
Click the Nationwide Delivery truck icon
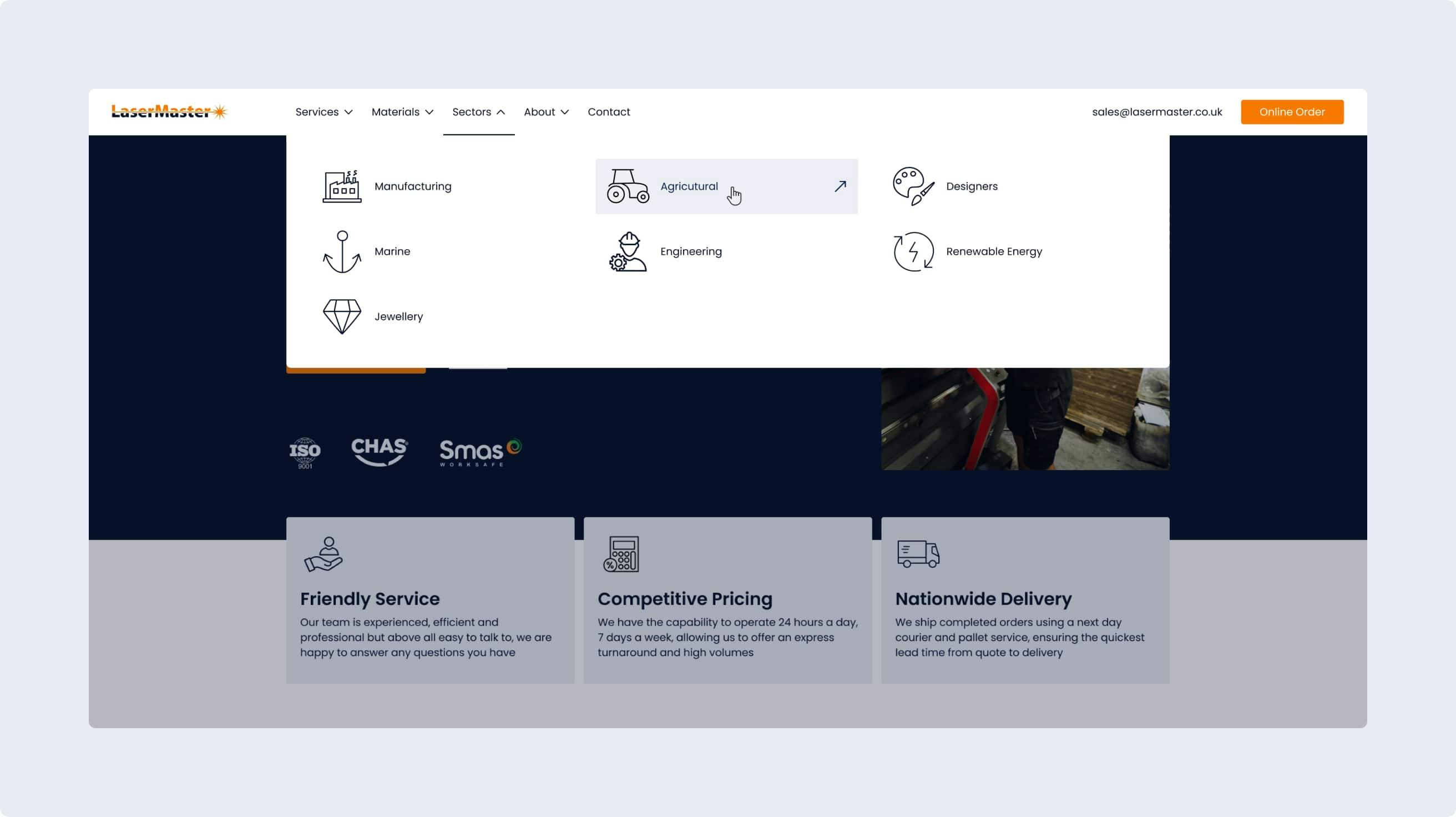(918, 553)
